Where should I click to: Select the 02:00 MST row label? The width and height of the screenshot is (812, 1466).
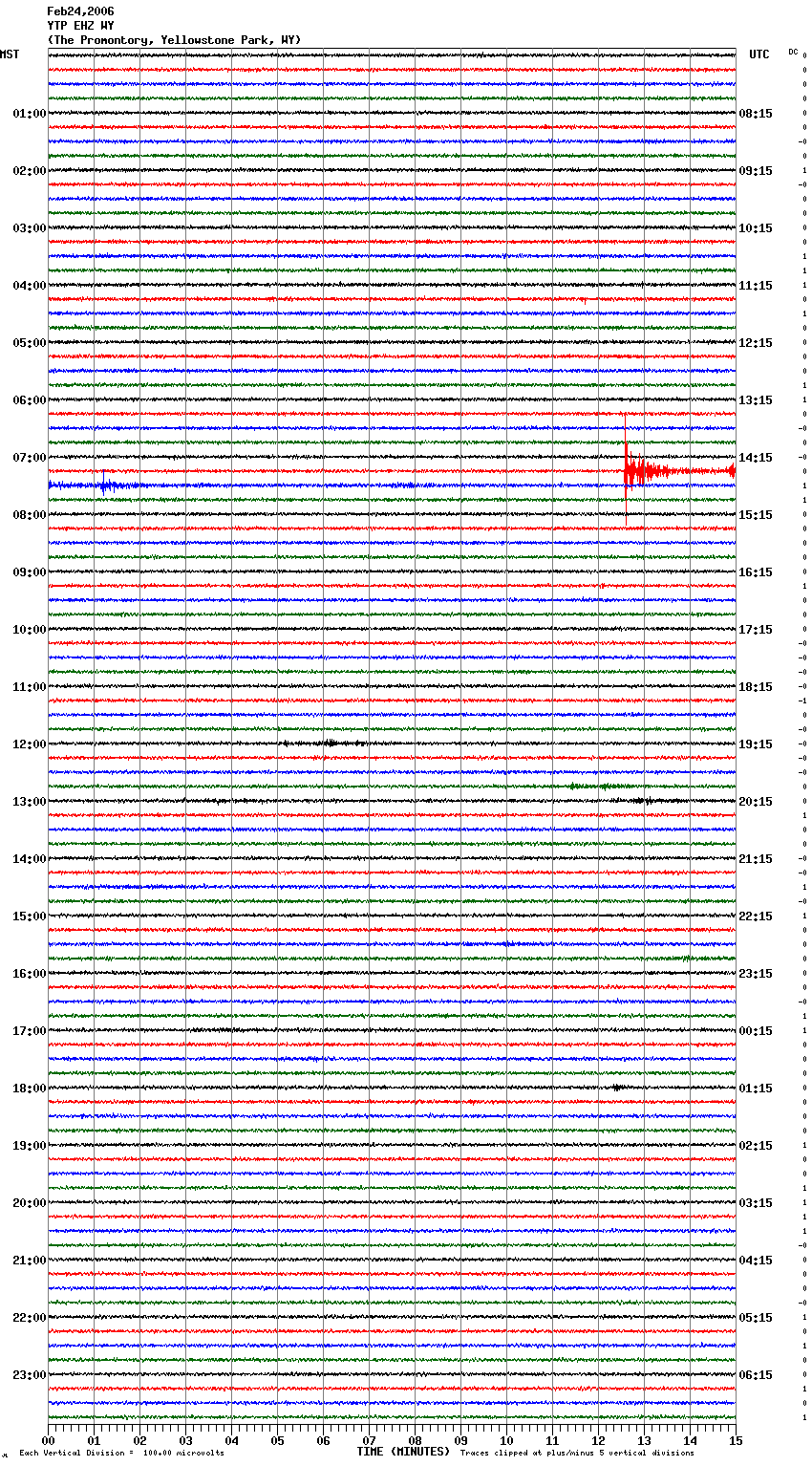click(29, 171)
